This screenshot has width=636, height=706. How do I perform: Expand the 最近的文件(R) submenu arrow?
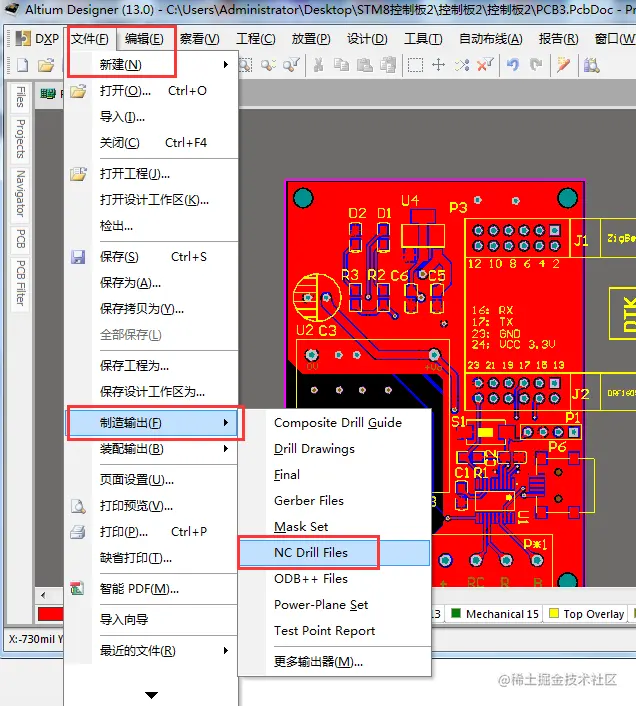tap(226, 651)
